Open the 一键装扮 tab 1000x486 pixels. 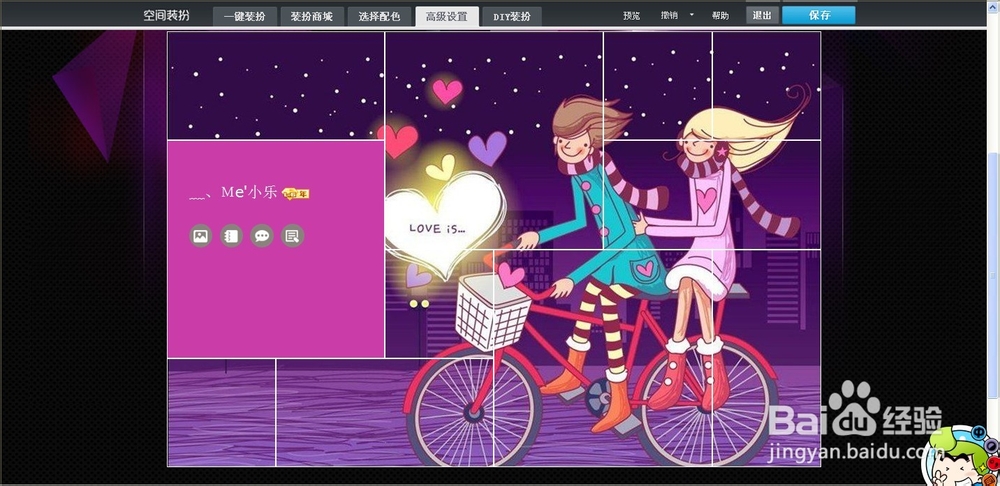[x=245, y=17]
